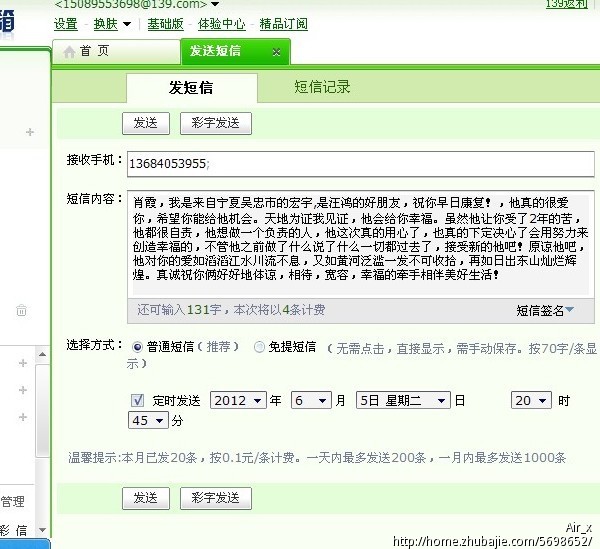This screenshot has width=600, height=549.
Task: Click inside the 短信内容 message text area
Action: (360, 244)
